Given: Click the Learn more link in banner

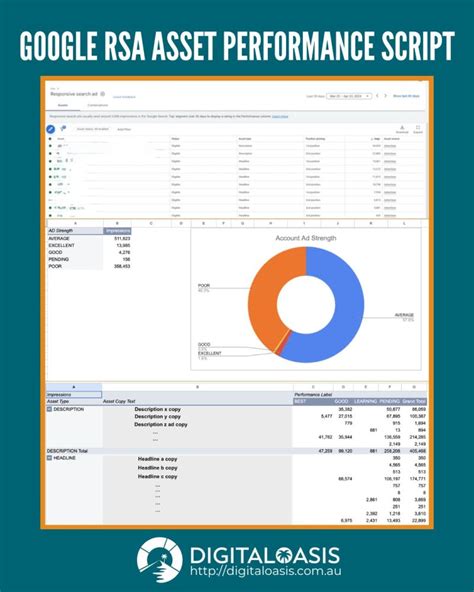Looking at the screenshot, I should (x=280, y=117).
